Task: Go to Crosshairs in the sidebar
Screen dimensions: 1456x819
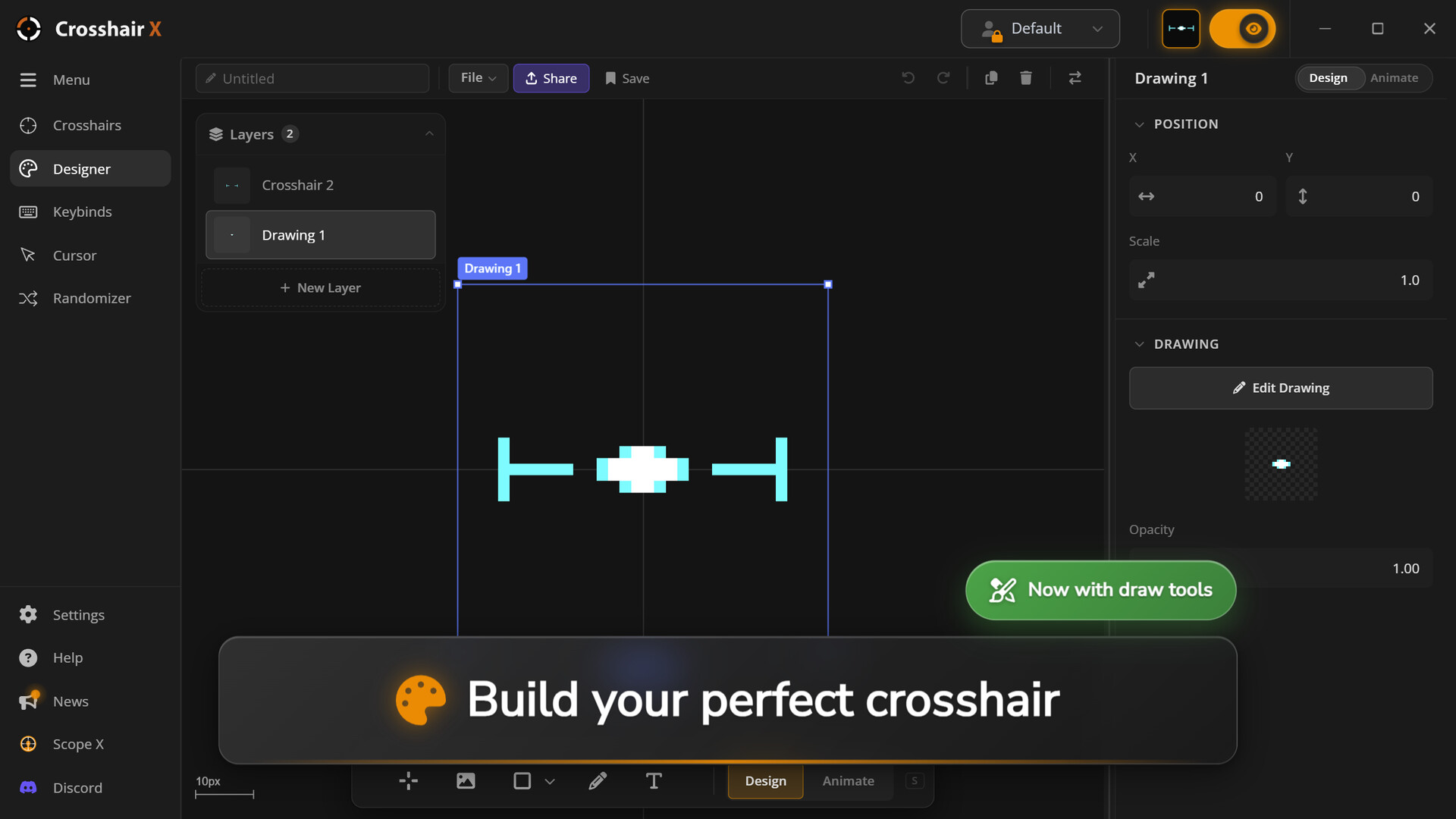Action: click(x=90, y=125)
